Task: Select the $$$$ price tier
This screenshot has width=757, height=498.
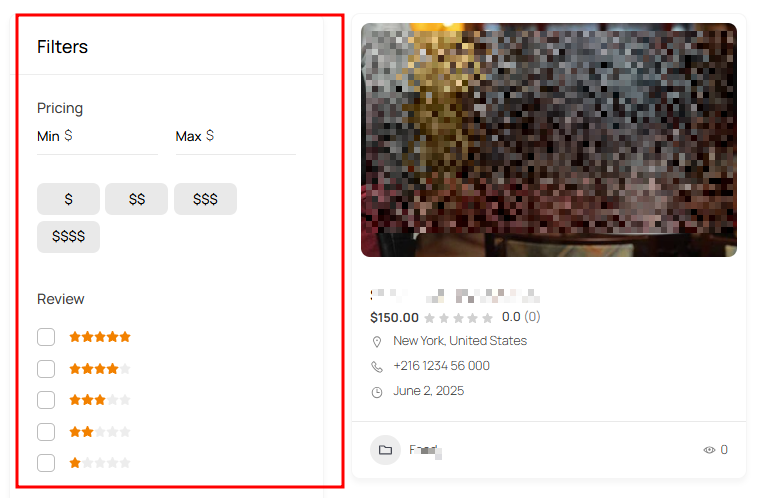Action: 69,237
